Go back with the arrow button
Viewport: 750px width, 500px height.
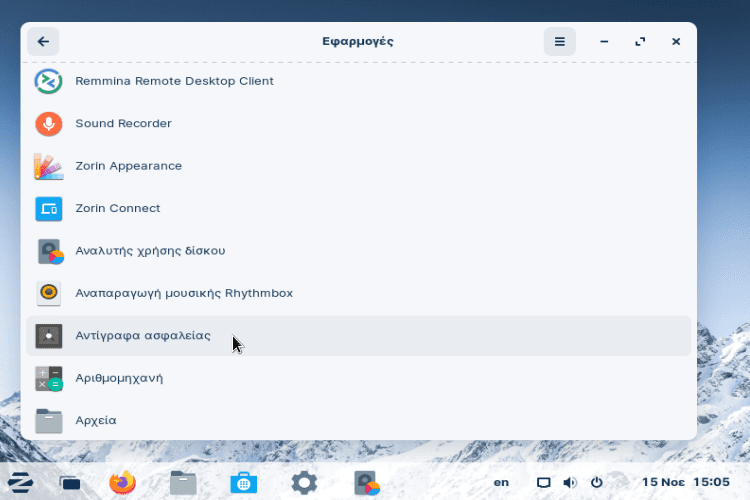[43, 42]
